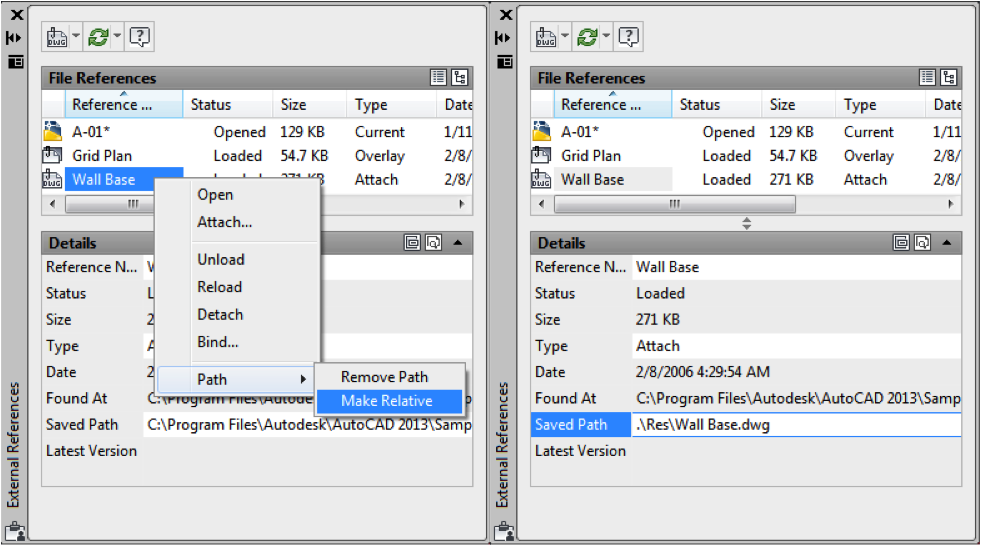Click bottom icon on left palette title bar
The image size is (981, 546).
(15, 532)
